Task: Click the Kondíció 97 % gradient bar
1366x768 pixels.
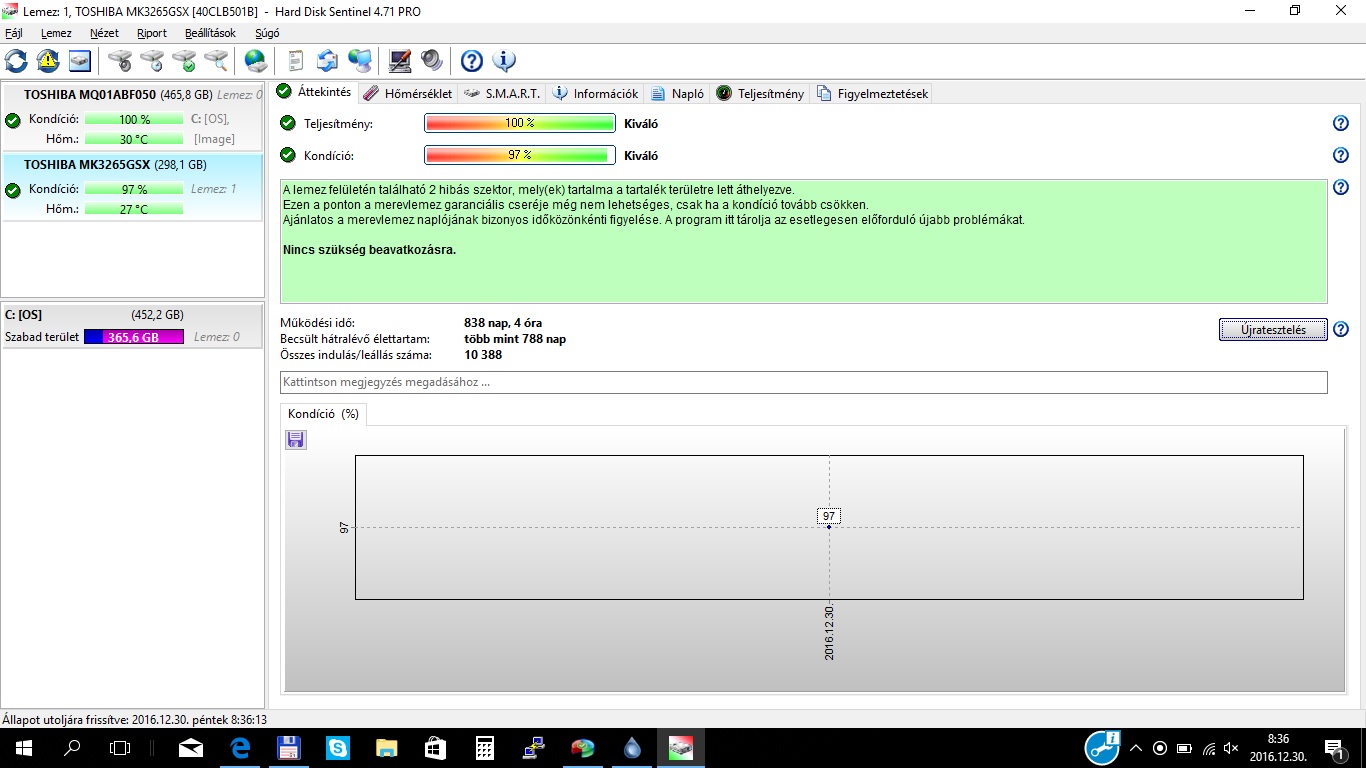Action: 520,155
